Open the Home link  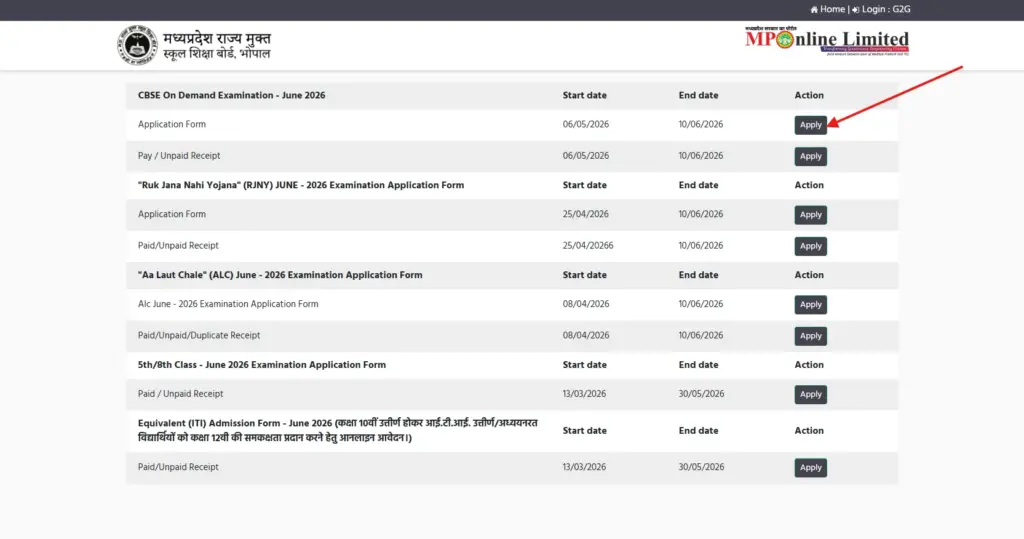pos(832,9)
